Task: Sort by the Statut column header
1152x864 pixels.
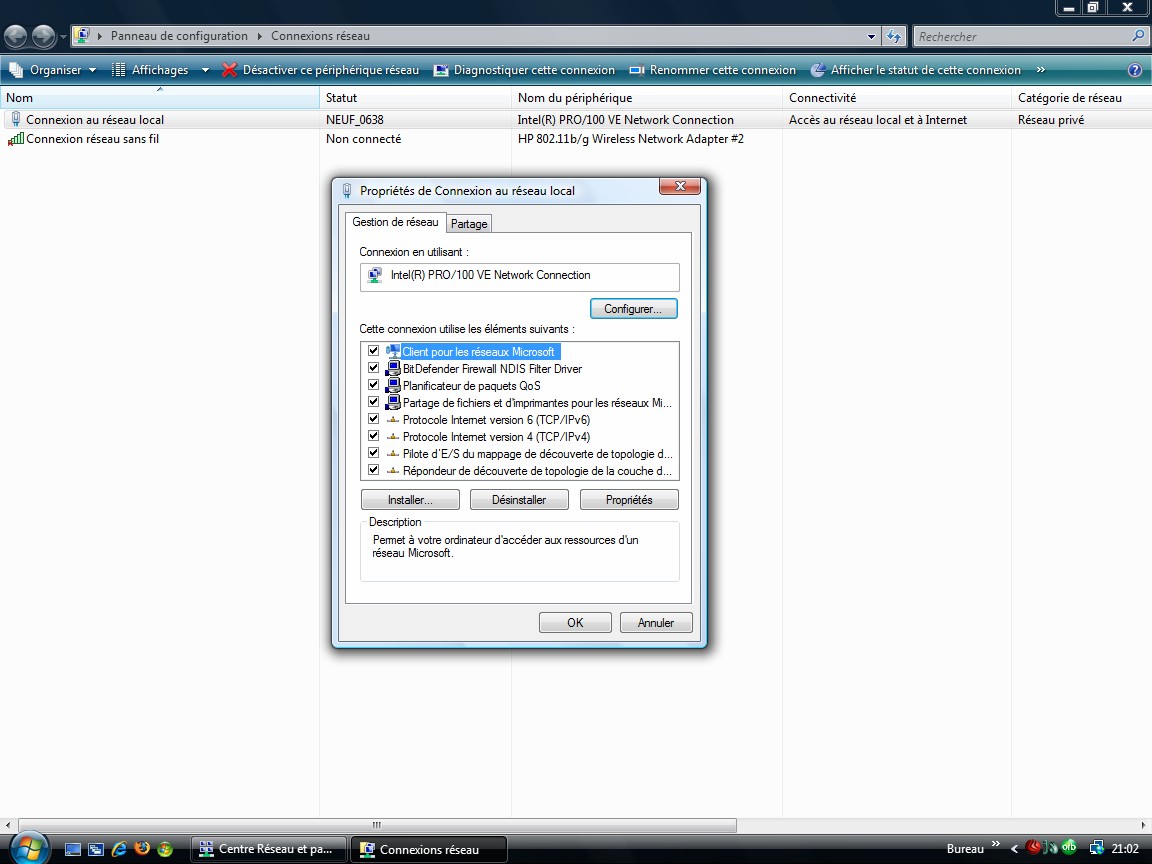Action: point(416,98)
